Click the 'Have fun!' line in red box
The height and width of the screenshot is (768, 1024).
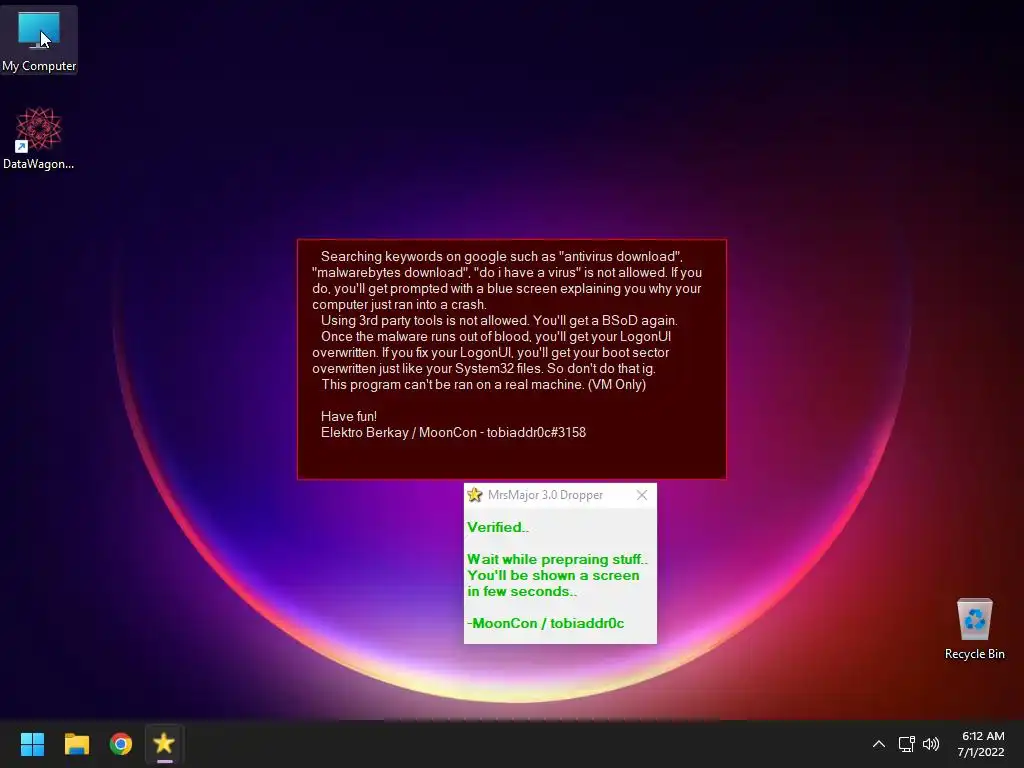tap(349, 416)
